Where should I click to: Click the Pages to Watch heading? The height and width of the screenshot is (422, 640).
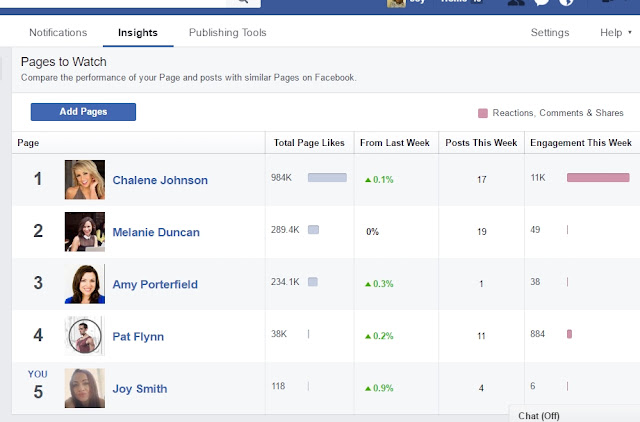click(x=64, y=62)
